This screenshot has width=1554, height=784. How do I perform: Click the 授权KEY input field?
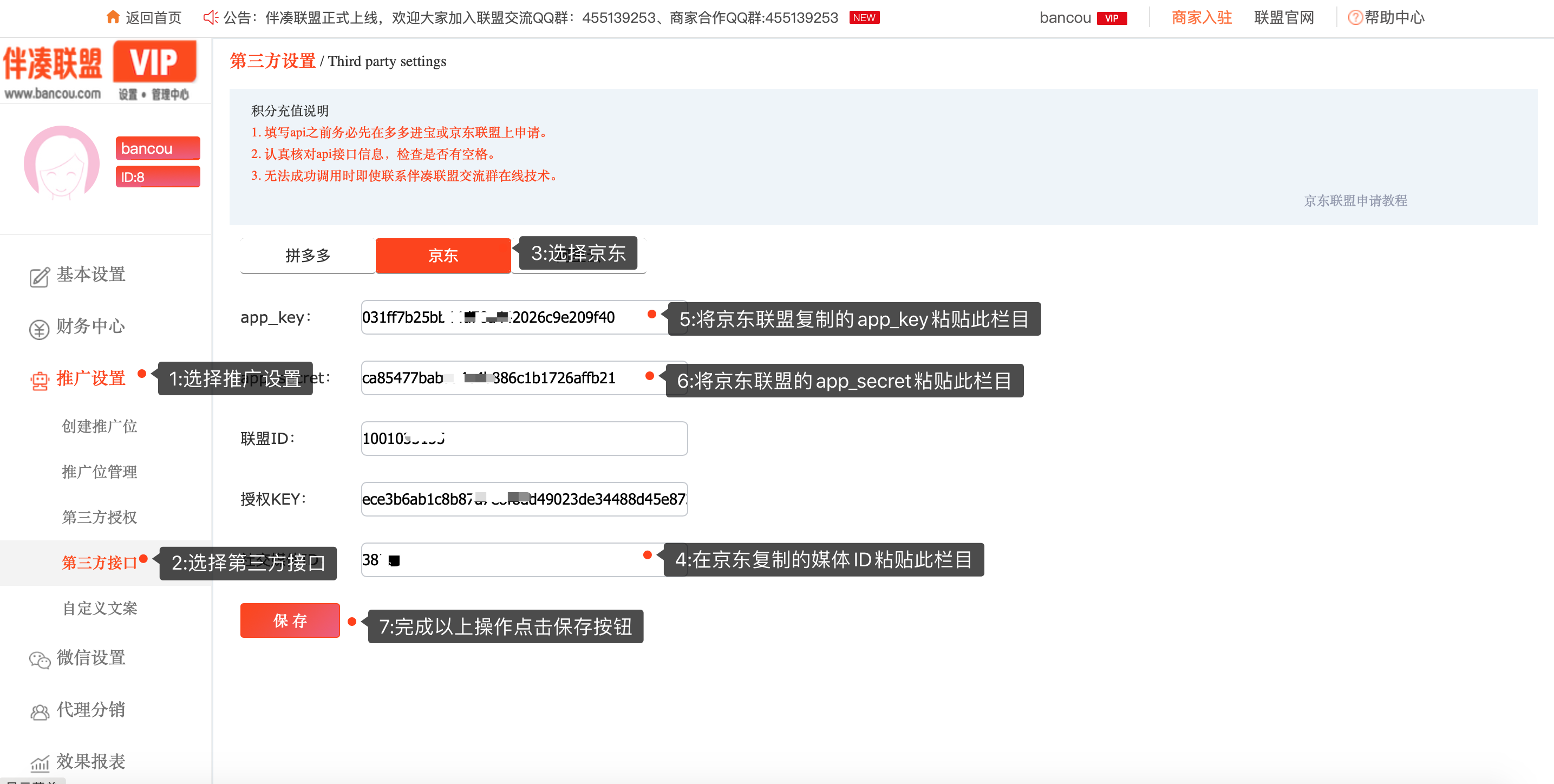524,499
